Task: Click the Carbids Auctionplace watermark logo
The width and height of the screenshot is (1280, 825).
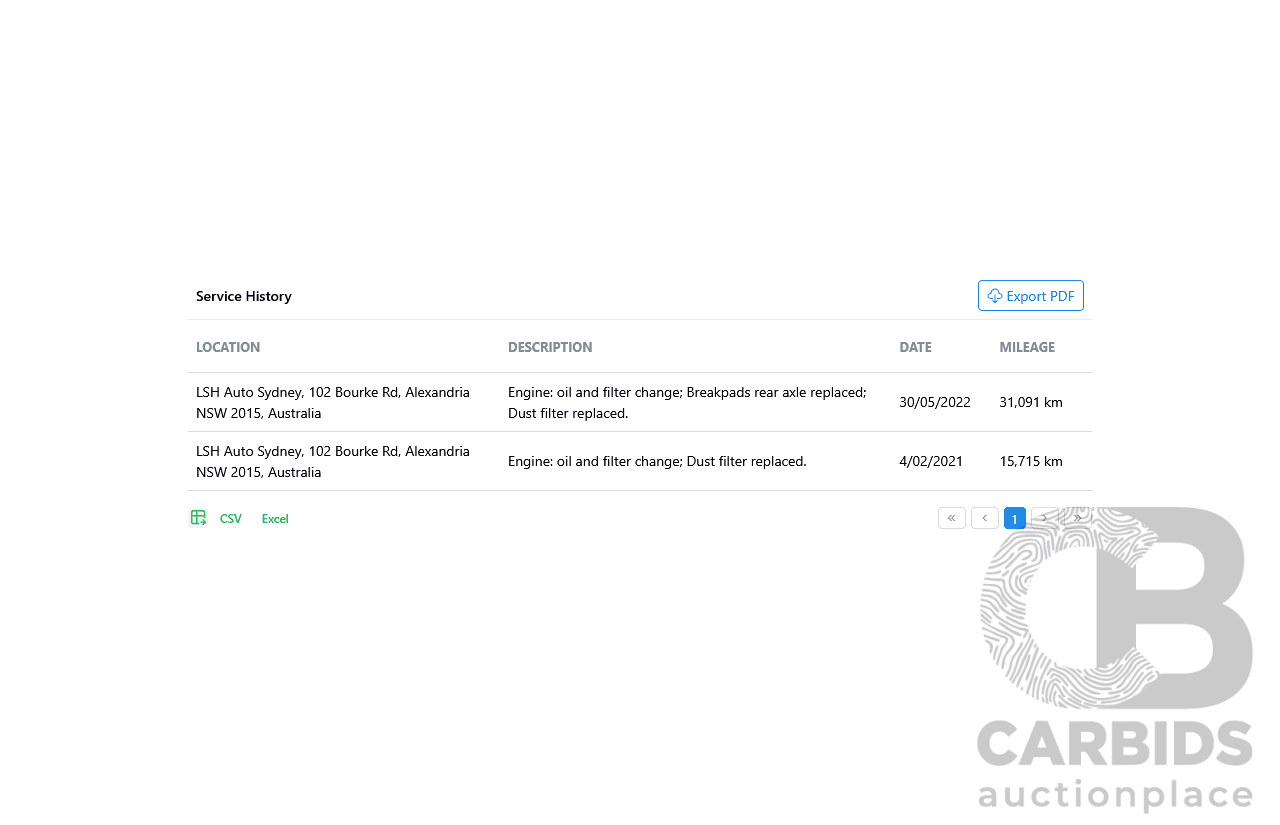Action: (1115, 660)
